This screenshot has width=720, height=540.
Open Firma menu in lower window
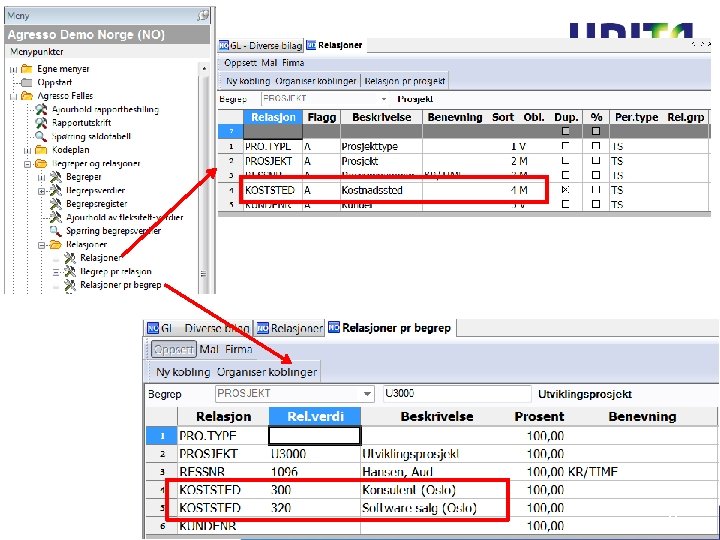[x=238, y=349]
